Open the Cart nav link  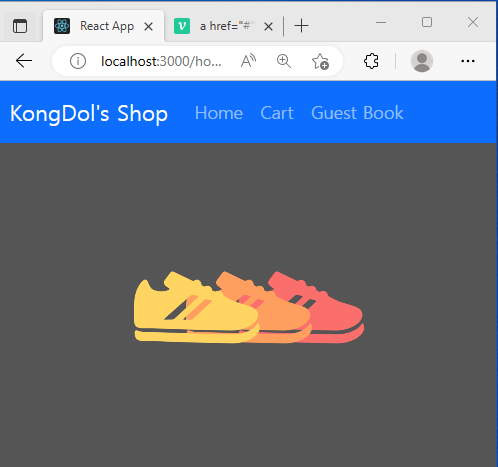coord(277,113)
